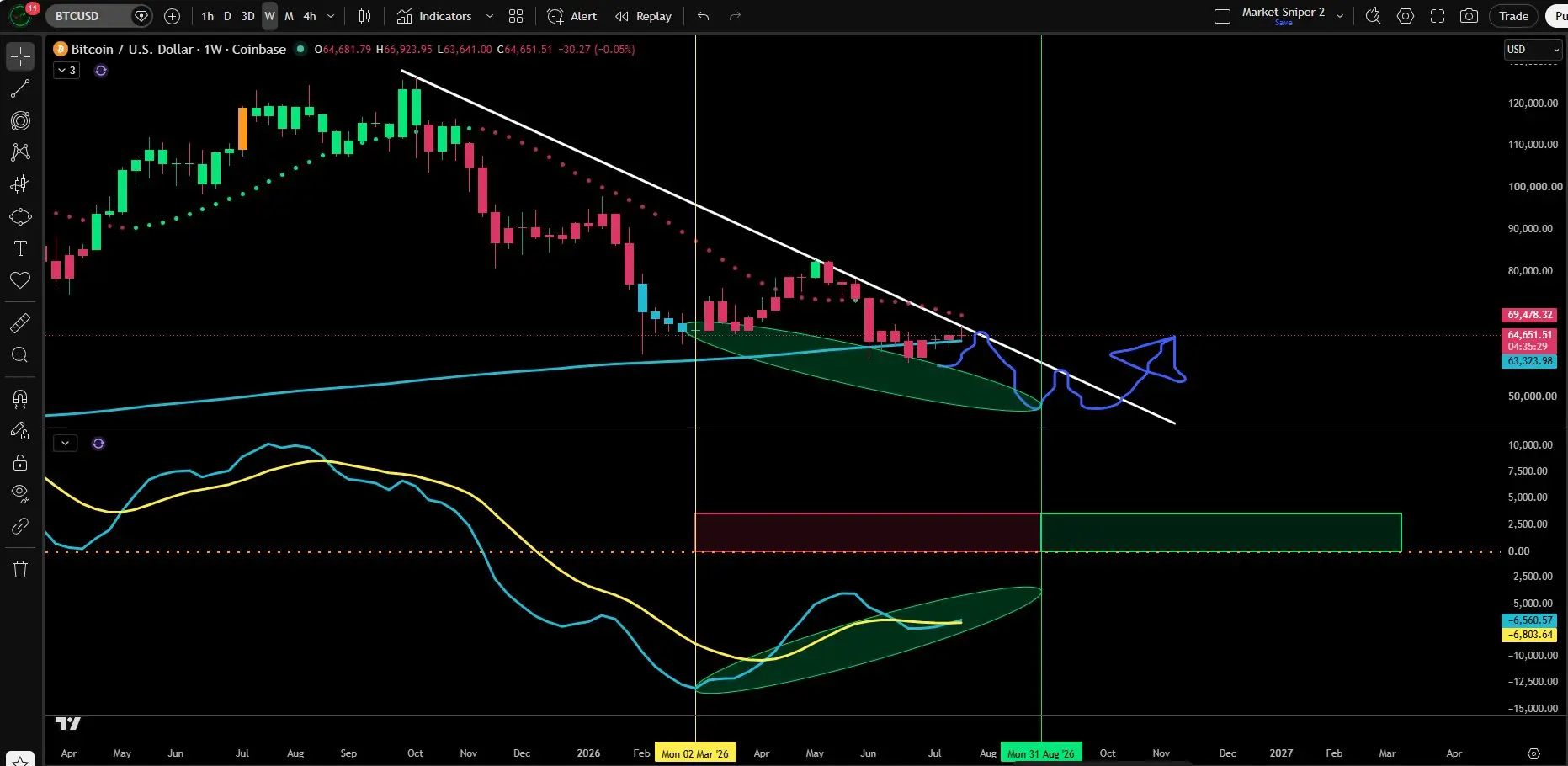This screenshot has width=1568, height=766.
Task: Activate the zoom in tool
Action: (x=20, y=354)
